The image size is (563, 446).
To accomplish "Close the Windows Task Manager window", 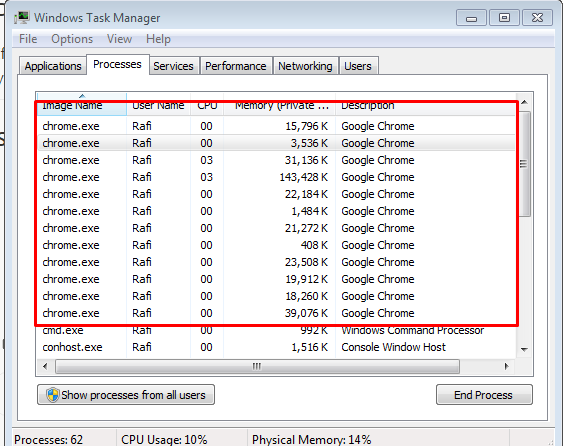I will [x=537, y=18].
